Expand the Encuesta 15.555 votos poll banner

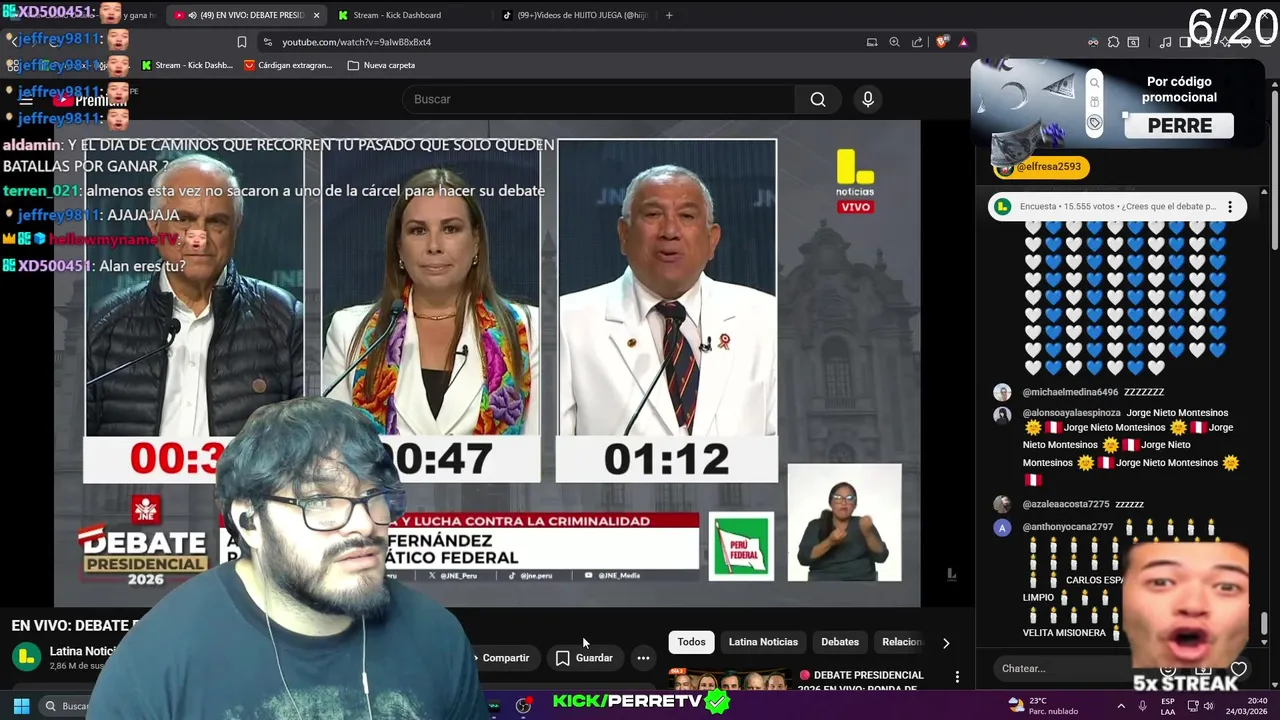pos(1118,207)
